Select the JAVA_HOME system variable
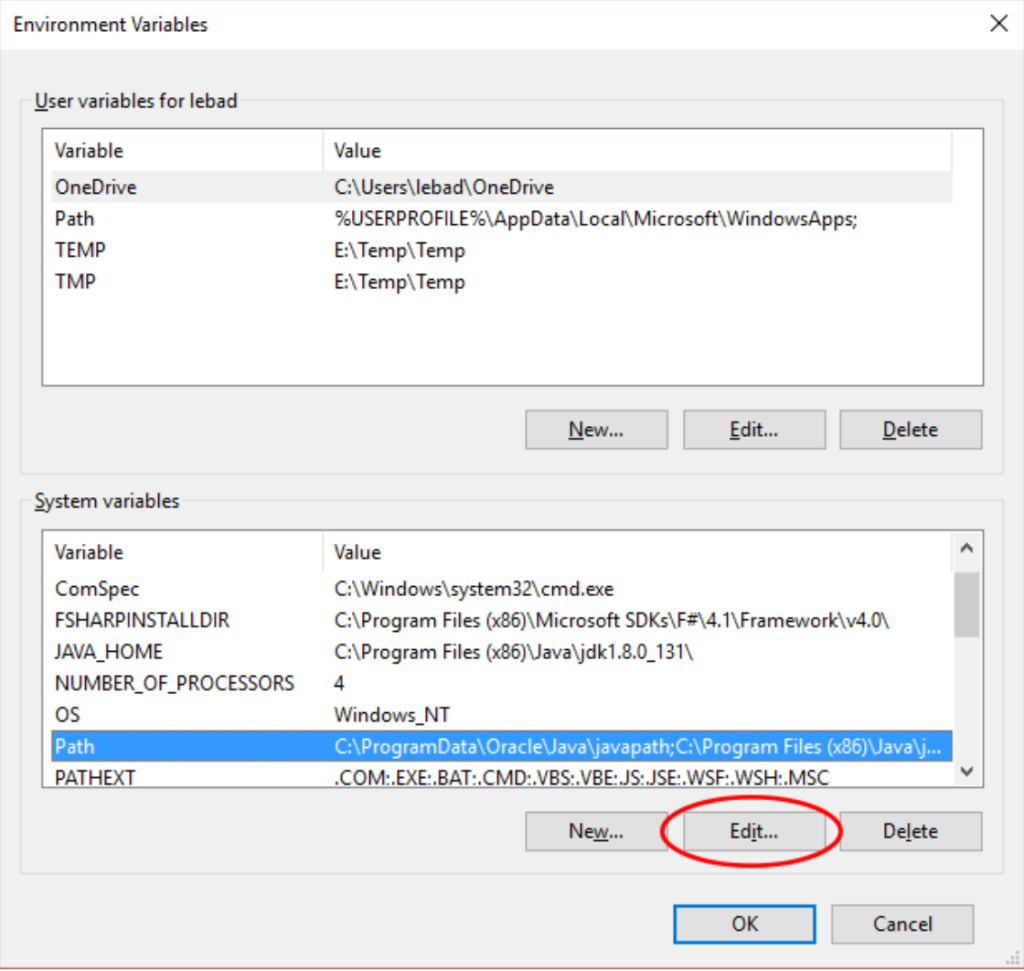Image resolution: width=1024 pixels, height=971 pixels. click(108, 652)
